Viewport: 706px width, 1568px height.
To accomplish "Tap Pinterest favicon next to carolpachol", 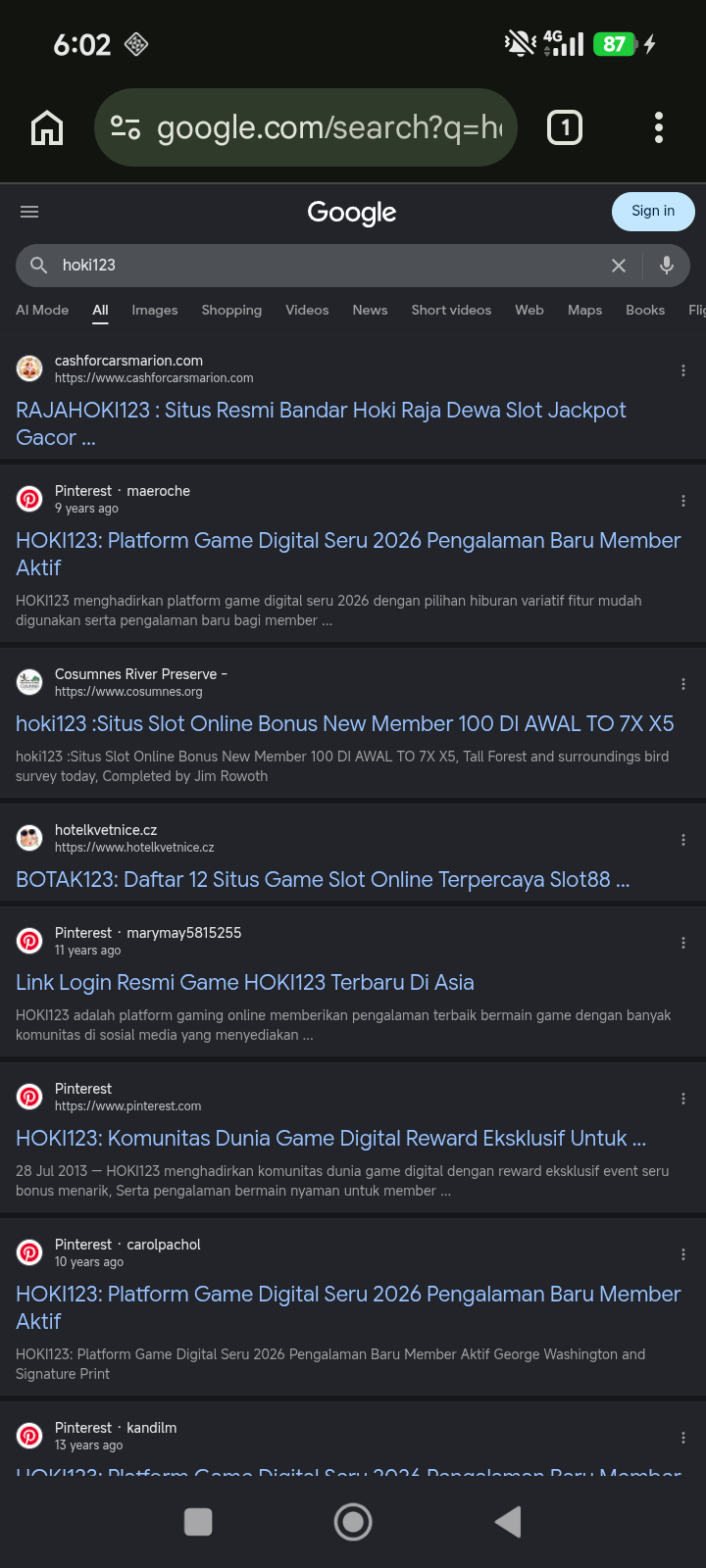I will tap(29, 1252).
